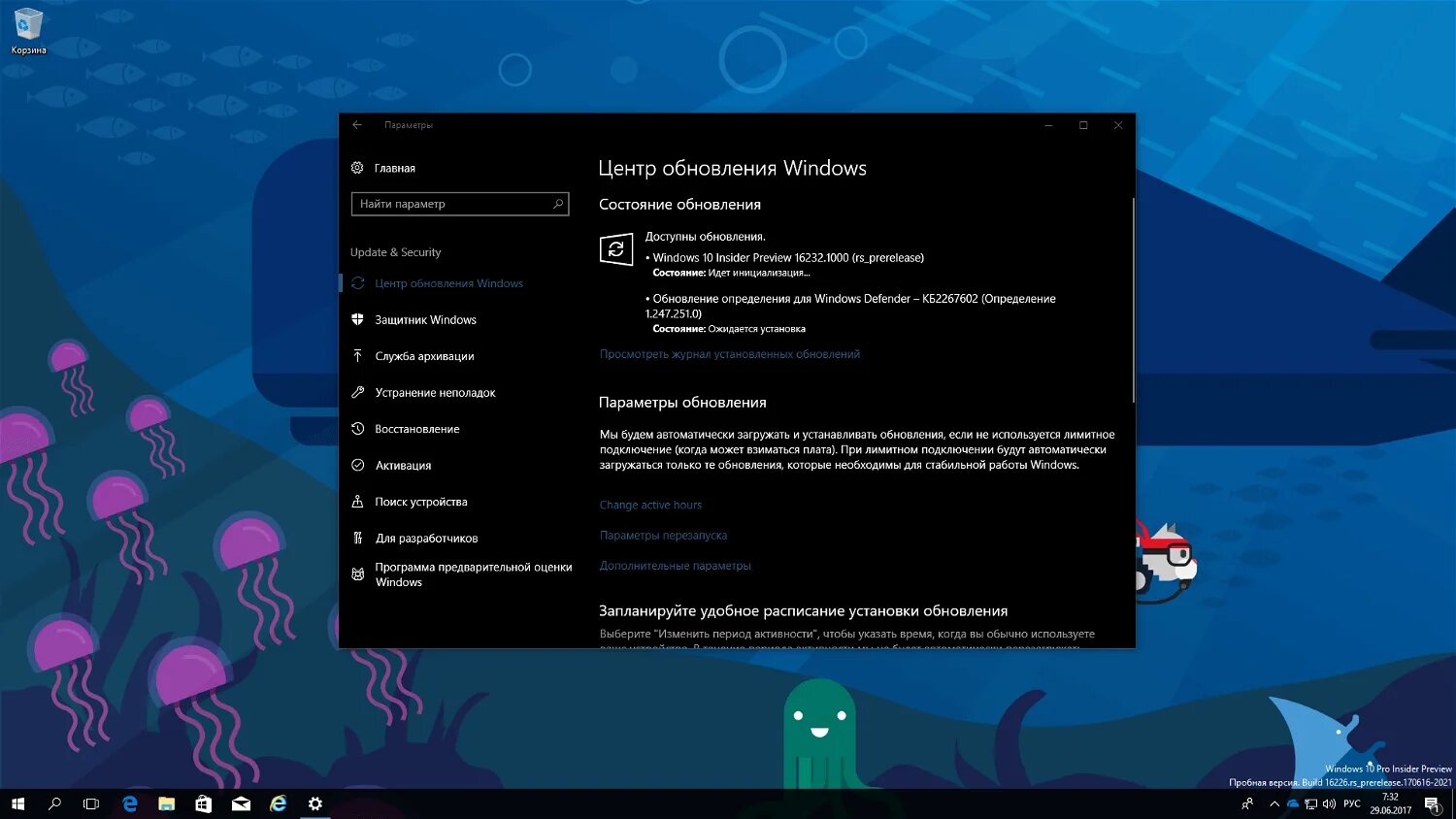Open Microsoft Store from taskbar
This screenshot has height=819, width=1456.
[x=204, y=803]
